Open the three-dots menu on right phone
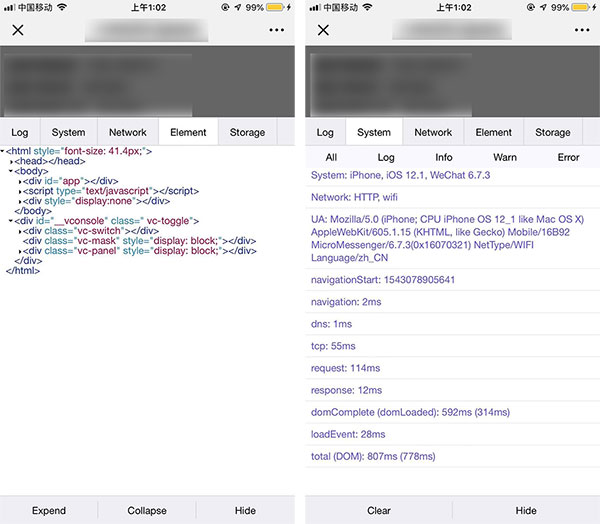 [x=582, y=30]
